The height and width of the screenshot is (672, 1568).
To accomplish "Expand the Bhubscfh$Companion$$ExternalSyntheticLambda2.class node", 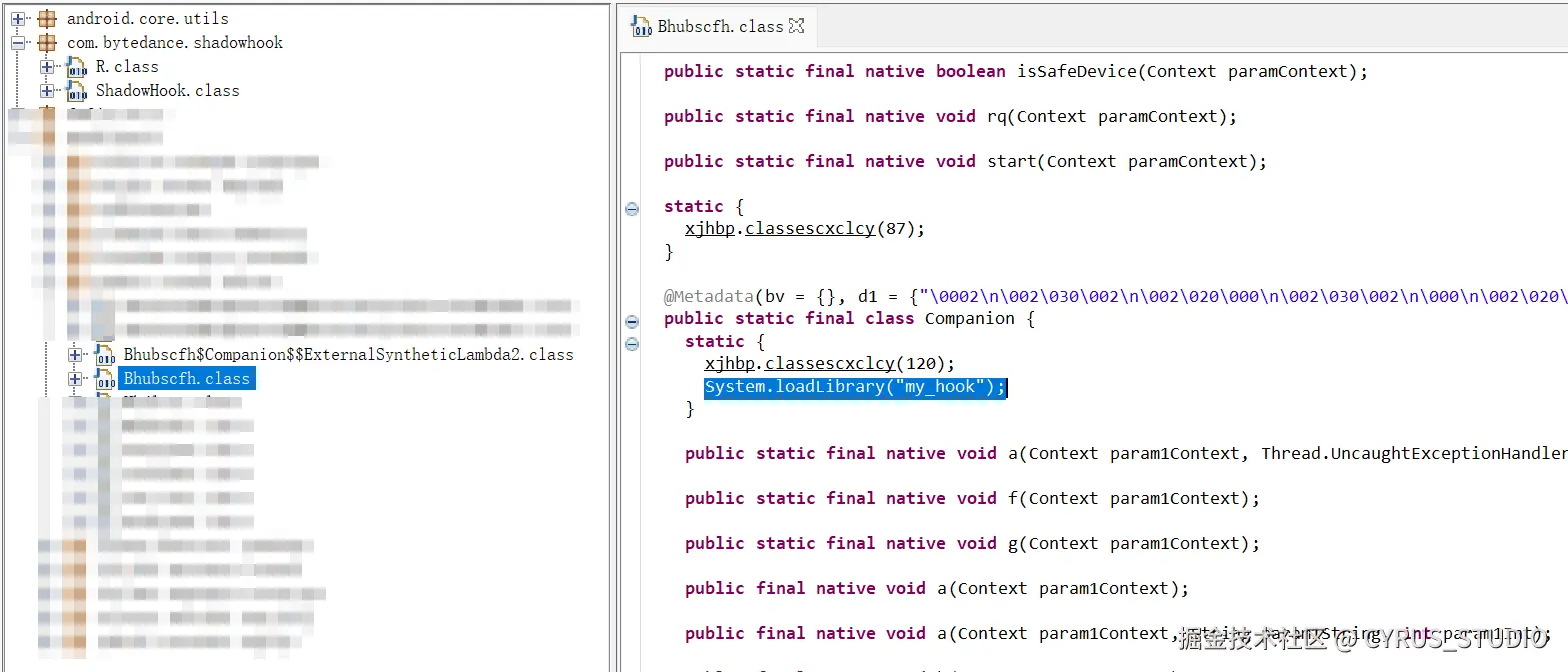I will point(74,354).
